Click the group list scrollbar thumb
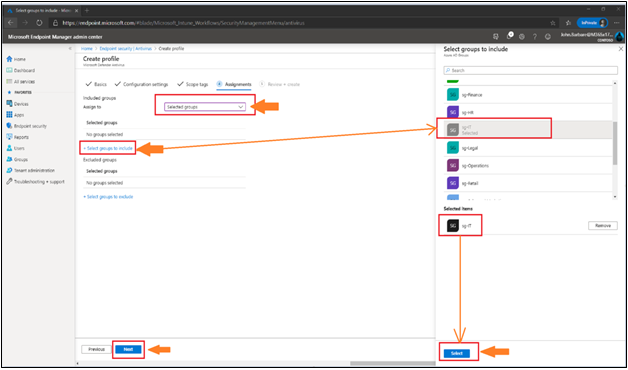Viewport: 628px width, 370px height. [x=615, y=143]
